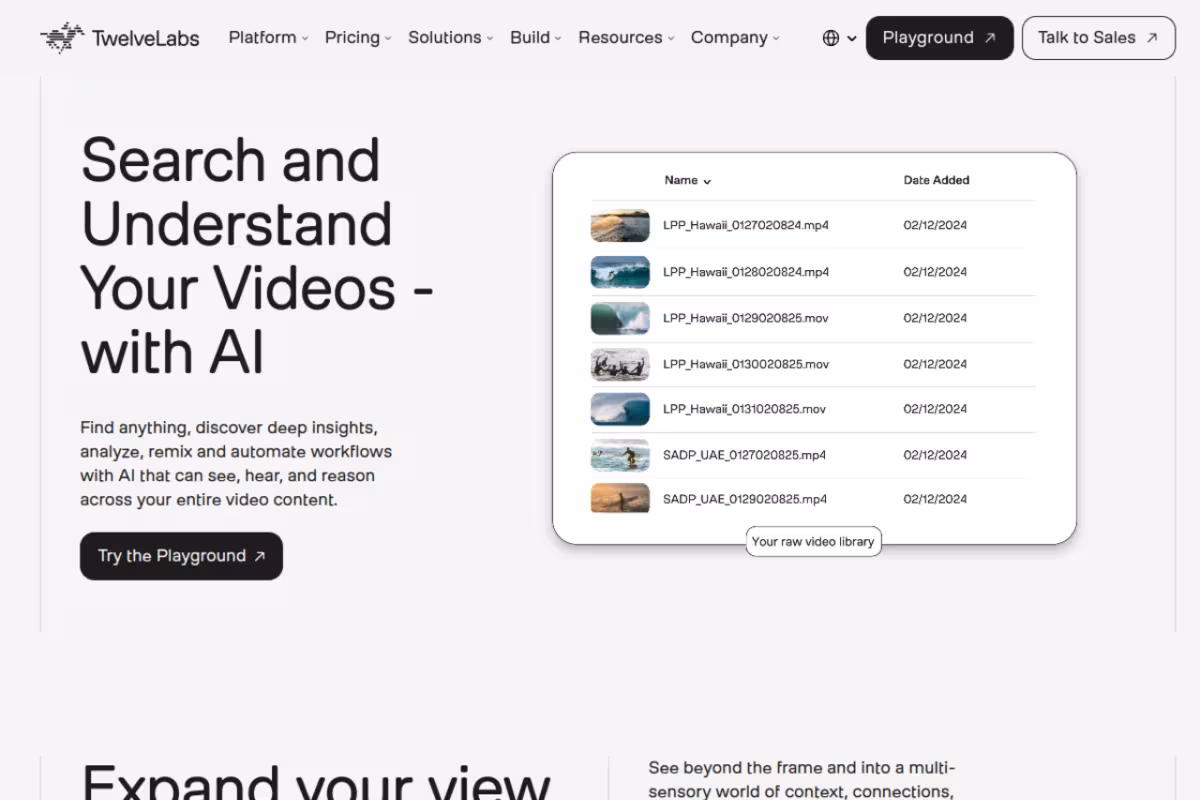Click the TwelveLabs logo
The height and width of the screenshot is (800, 1200).
(x=120, y=38)
